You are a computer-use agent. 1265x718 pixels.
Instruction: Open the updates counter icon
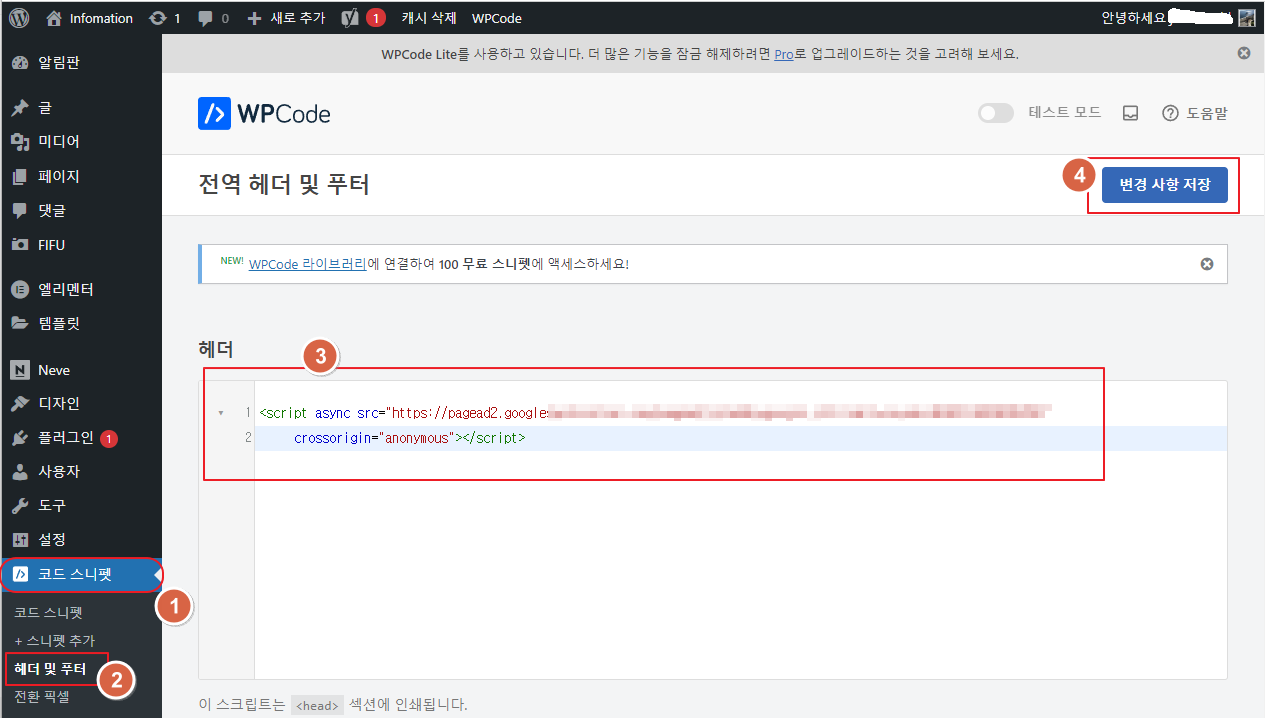tap(165, 18)
